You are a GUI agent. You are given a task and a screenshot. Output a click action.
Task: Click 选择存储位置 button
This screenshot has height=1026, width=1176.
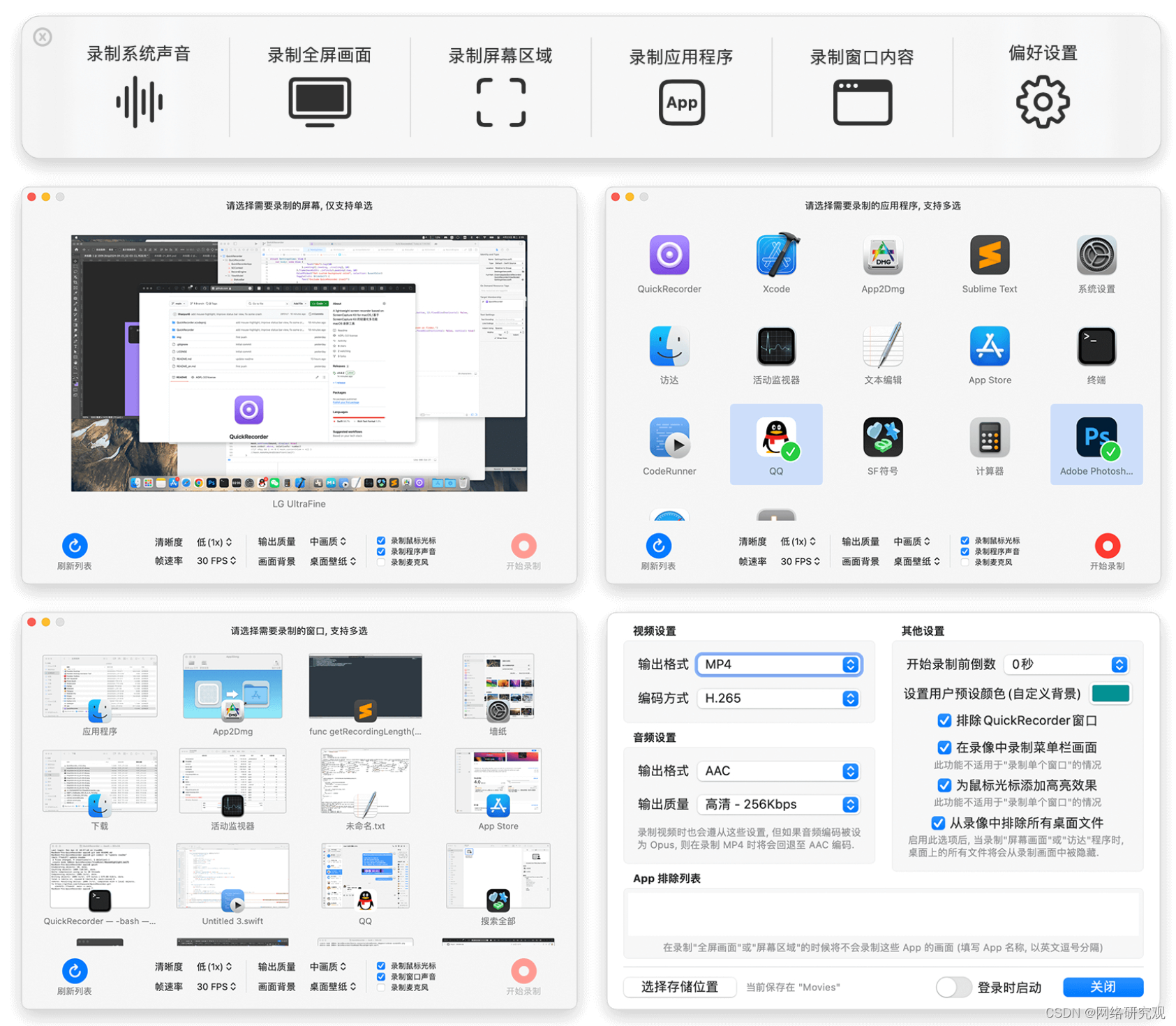tap(680, 986)
